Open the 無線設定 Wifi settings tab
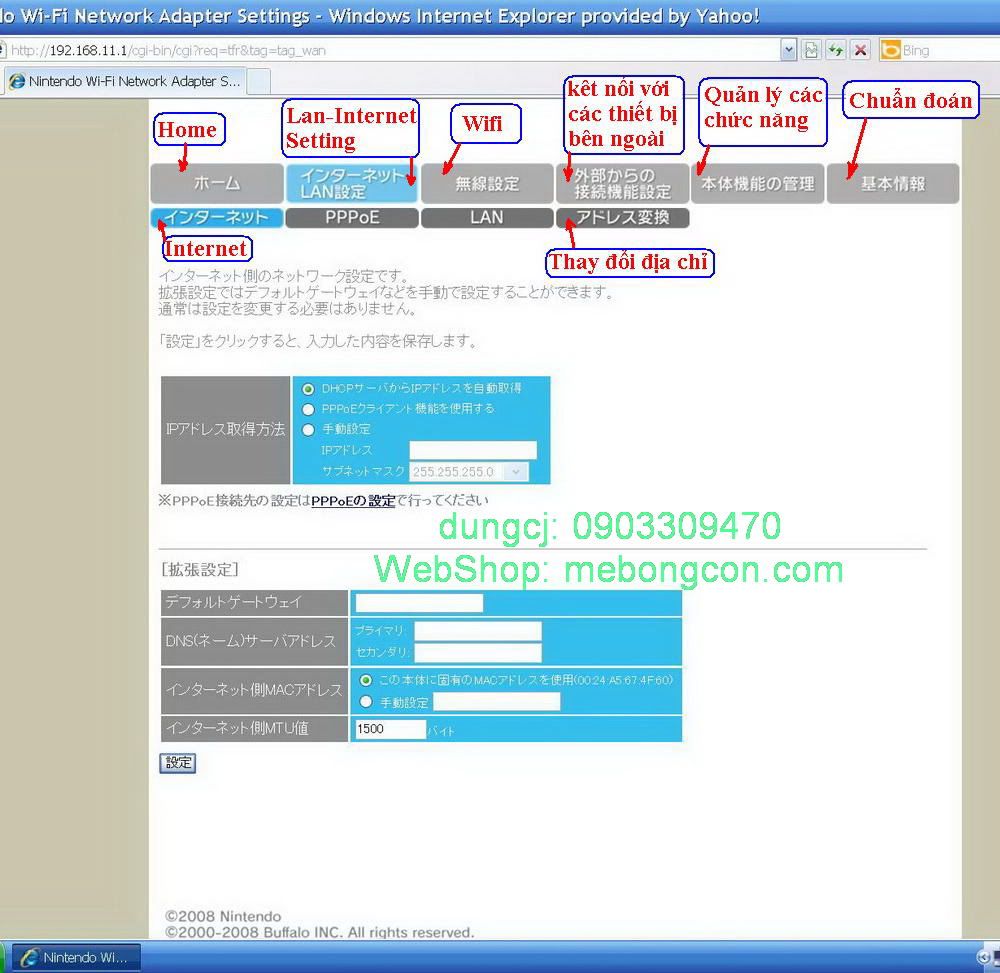The image size is (1000, 973). (x=487, y=183)
